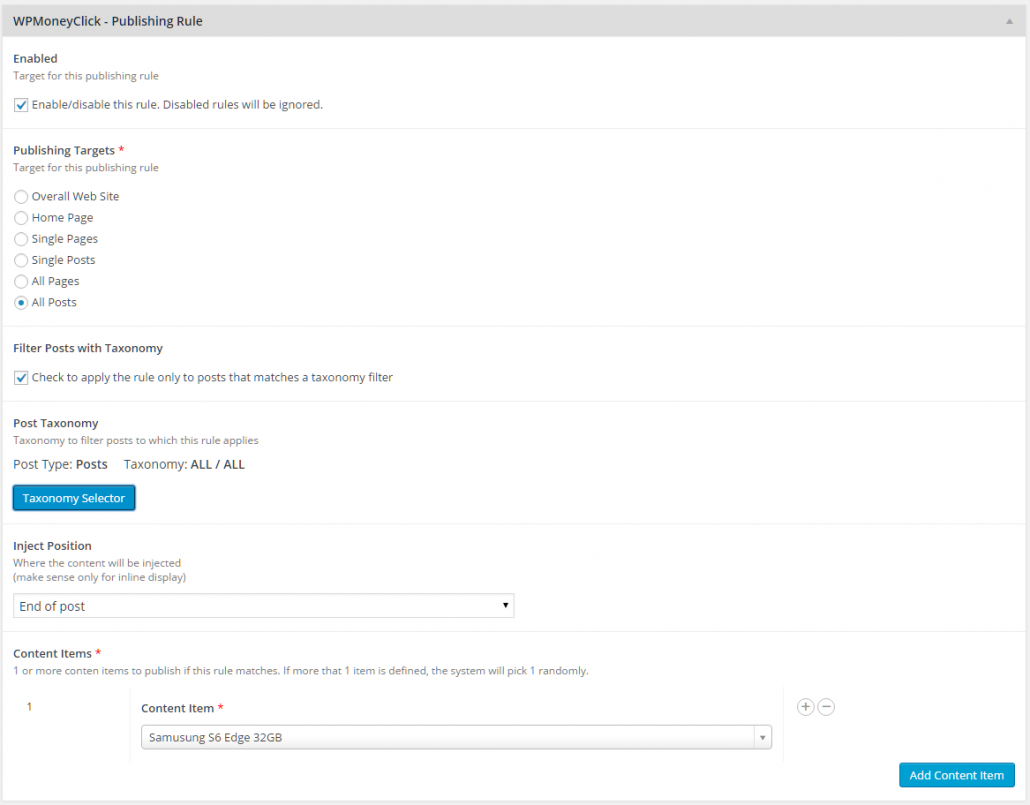Collapse the Publishing Rule panel arrow
Viewport: 1030px width, 805px height.
1010,22
